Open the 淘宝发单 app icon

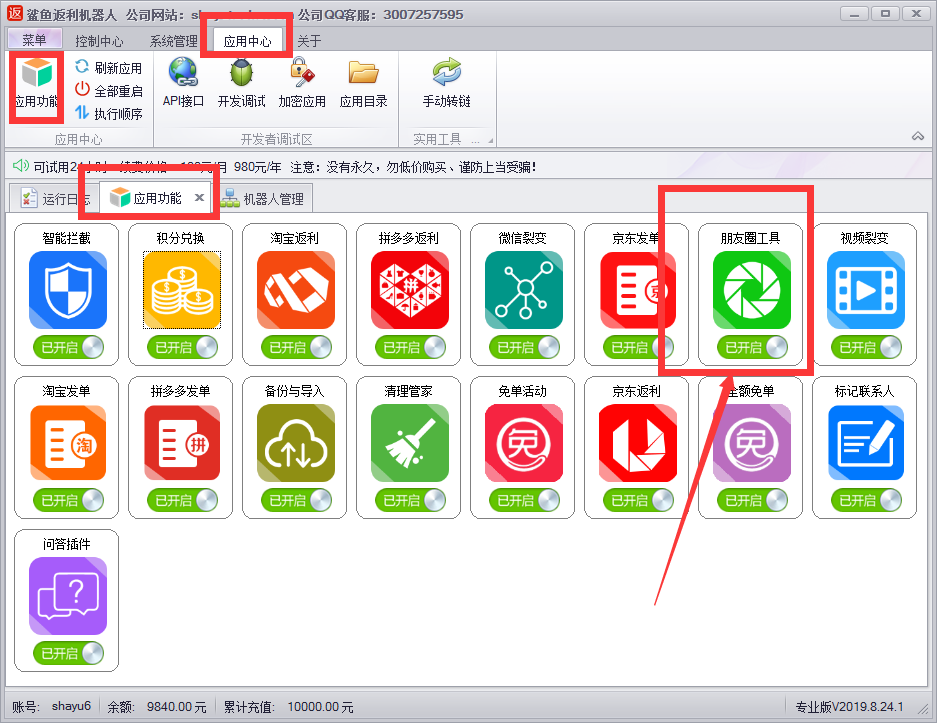pyautogui.click(x=68, y=443)
